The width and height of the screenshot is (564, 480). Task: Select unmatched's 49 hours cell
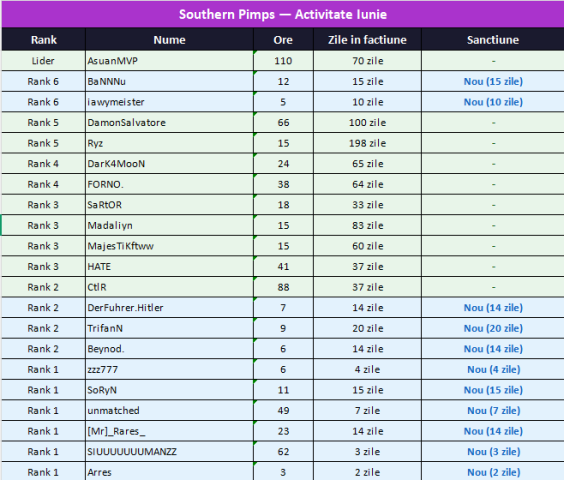(x=283, y=411)
